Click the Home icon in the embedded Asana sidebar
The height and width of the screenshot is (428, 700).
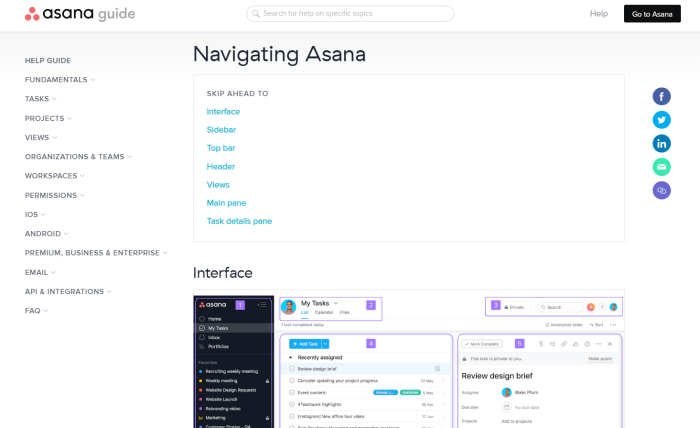pyautogui.click(x=202, y=319)
